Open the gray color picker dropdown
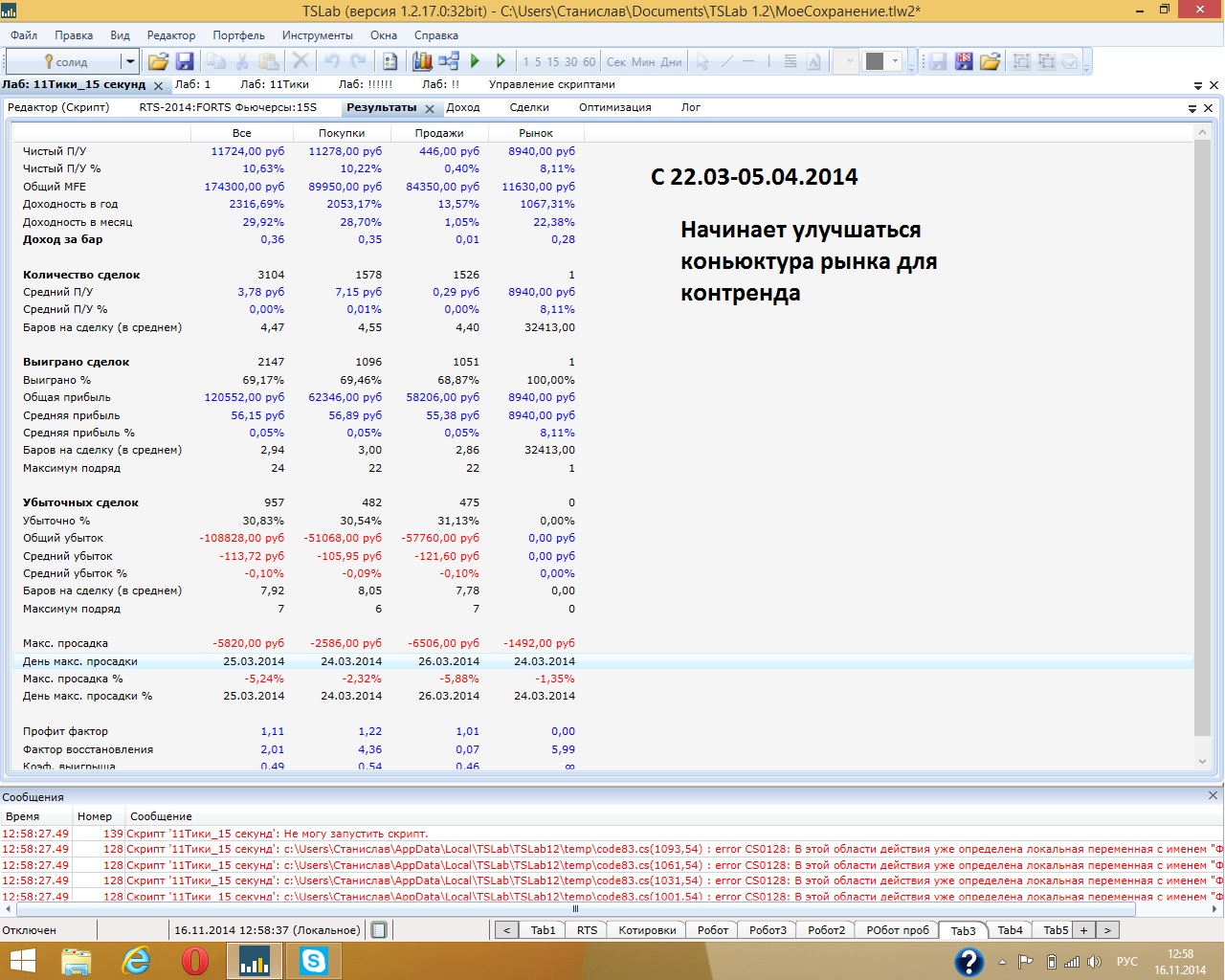The width and height of the screenshot is (1225, 980). [x=896, y=61]
